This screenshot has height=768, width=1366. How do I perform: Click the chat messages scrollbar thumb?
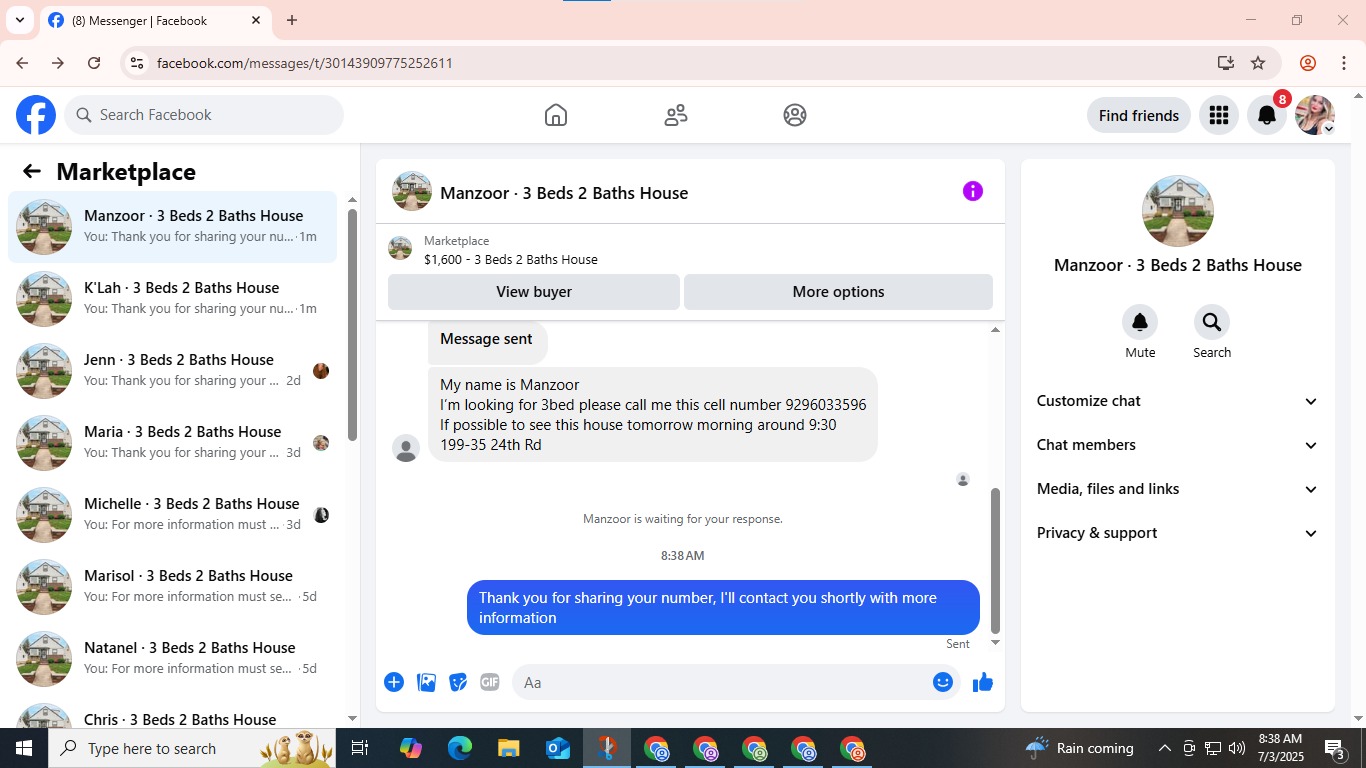tap(995, 561)
